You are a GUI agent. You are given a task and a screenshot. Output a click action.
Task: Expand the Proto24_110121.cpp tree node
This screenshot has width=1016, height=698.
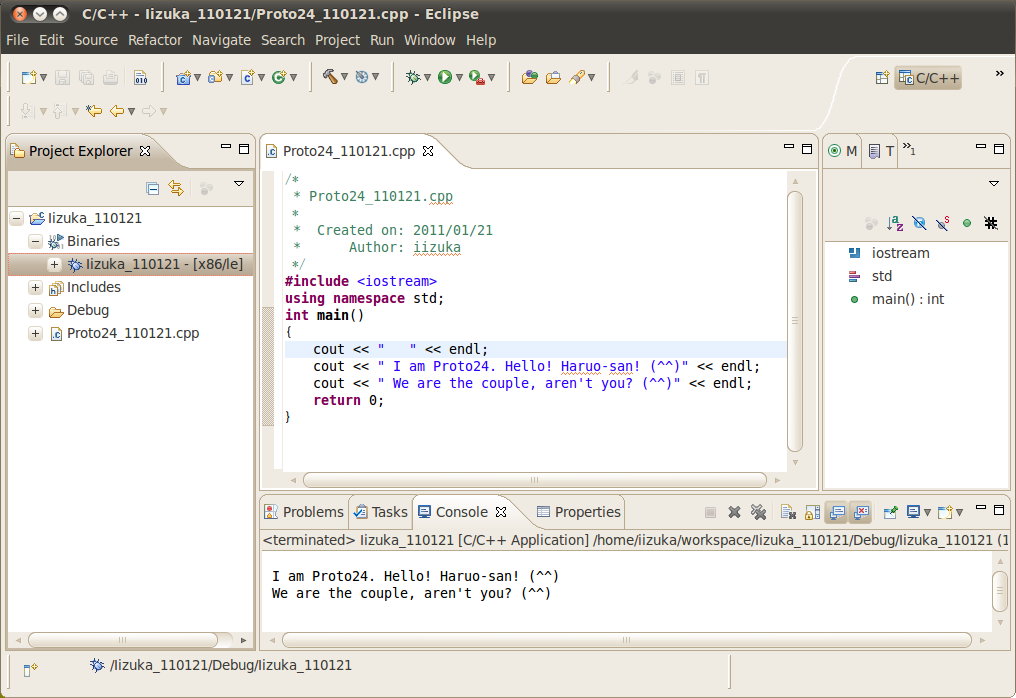point(36,334)
